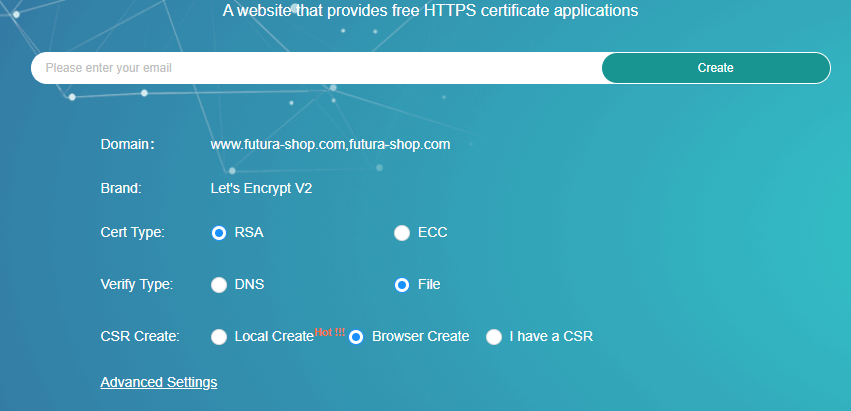Click the Create button
Viewport: 851px width, 411px height.
[x=716, y=68]
